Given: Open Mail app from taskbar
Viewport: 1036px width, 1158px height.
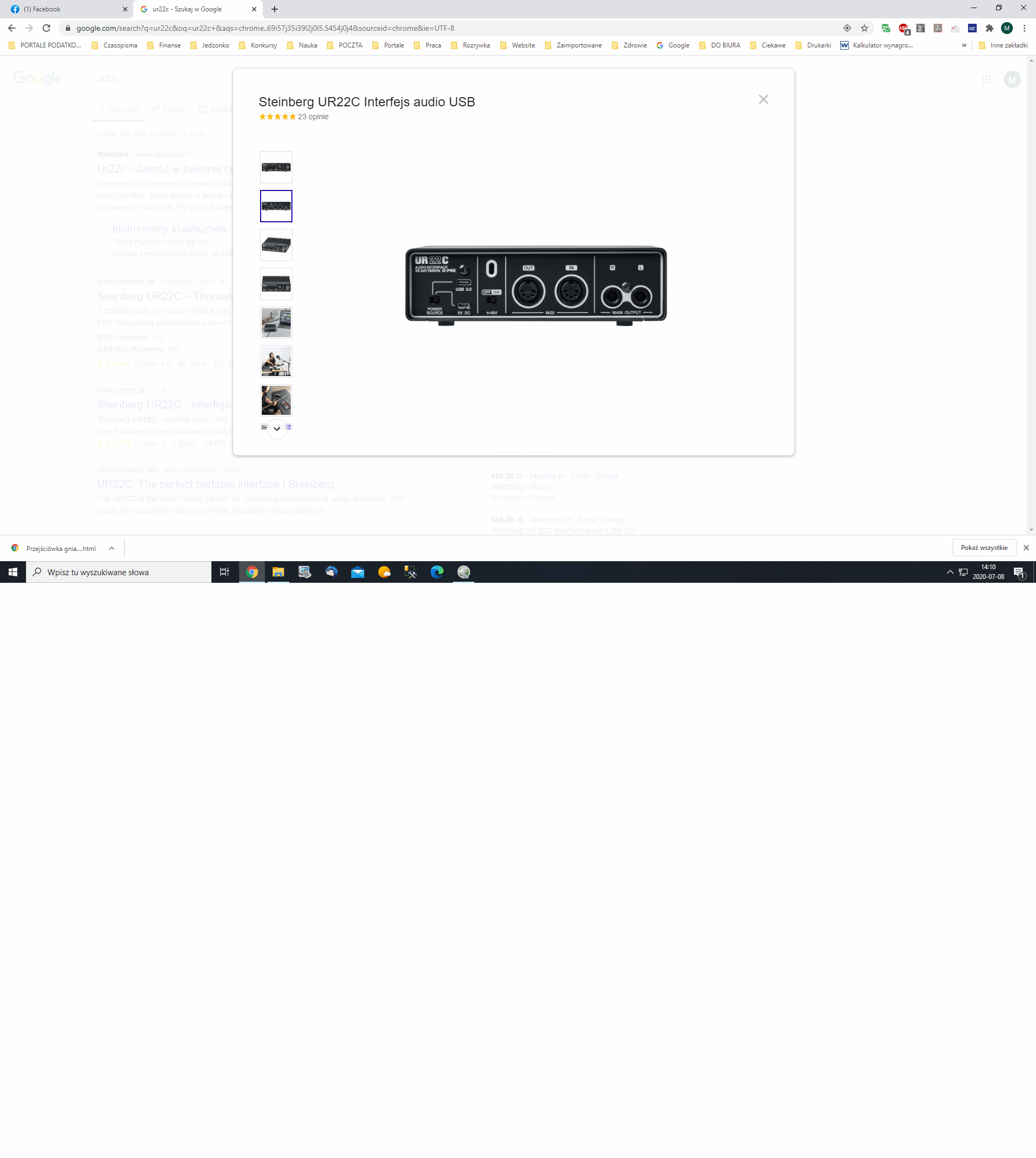Looking at the screenshot, I should (358, 572).
